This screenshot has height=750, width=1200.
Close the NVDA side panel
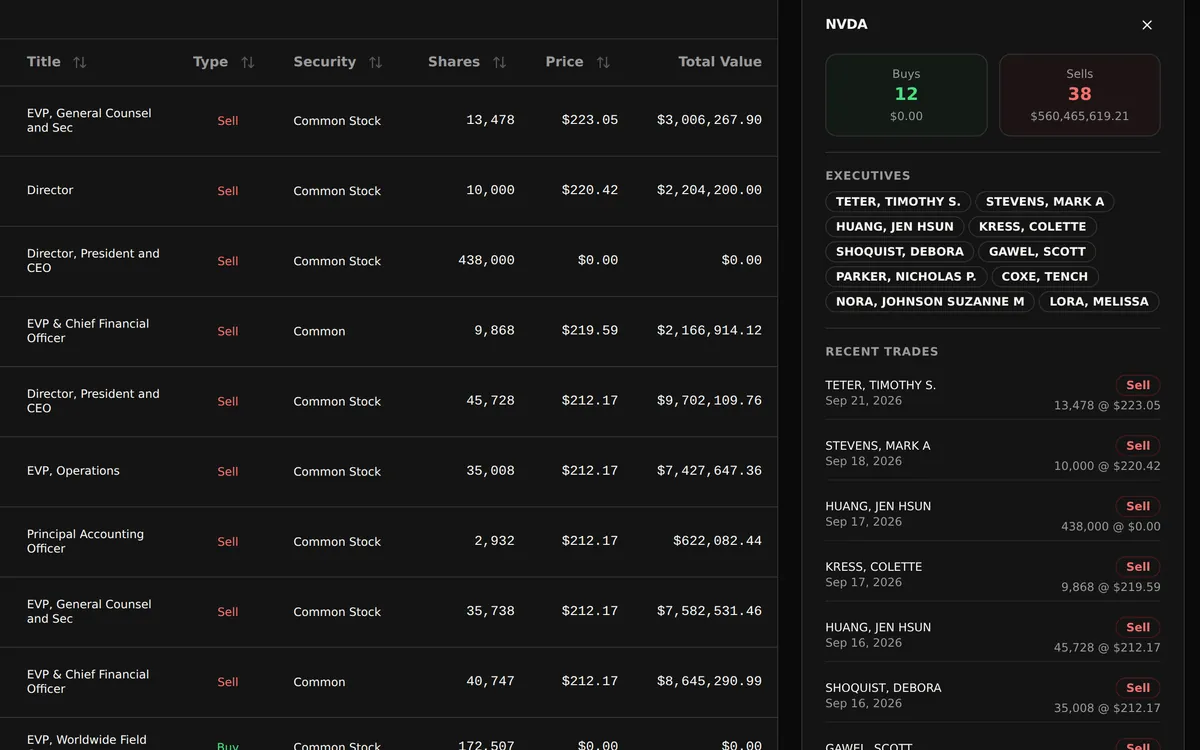point(1147,25)
